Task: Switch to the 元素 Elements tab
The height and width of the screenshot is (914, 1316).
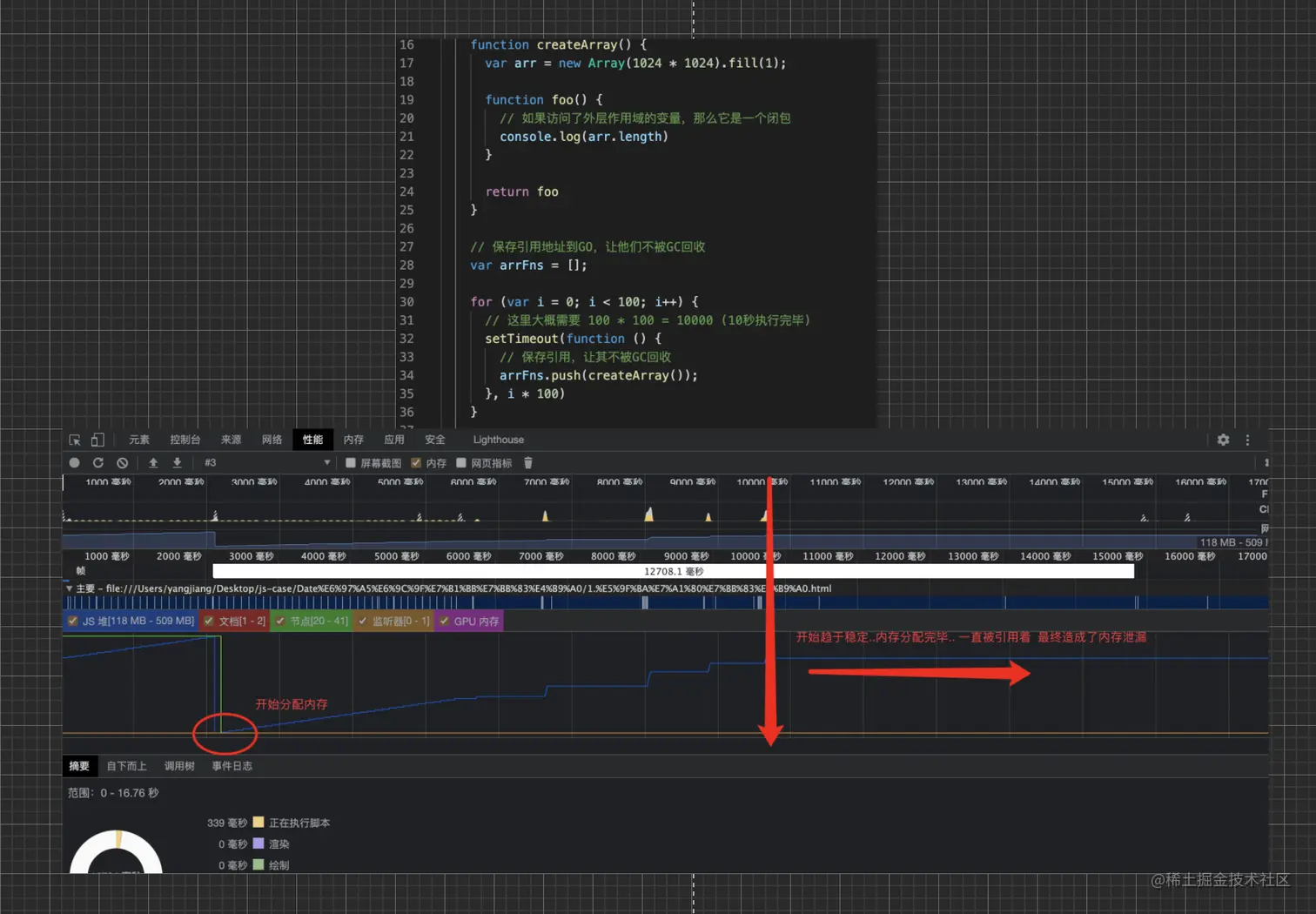Action: (139, 440)
